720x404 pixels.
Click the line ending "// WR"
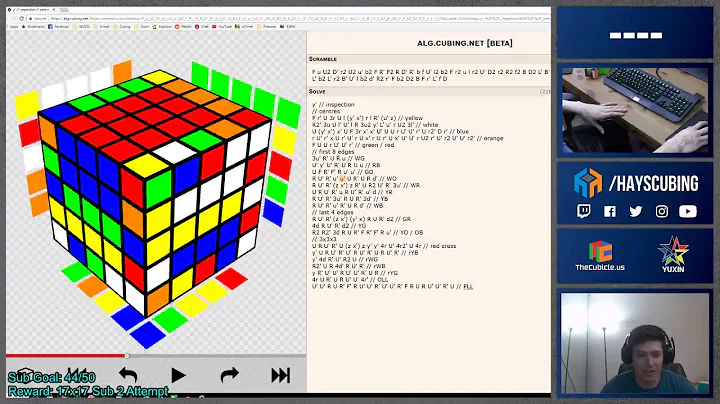coord(366,185)
